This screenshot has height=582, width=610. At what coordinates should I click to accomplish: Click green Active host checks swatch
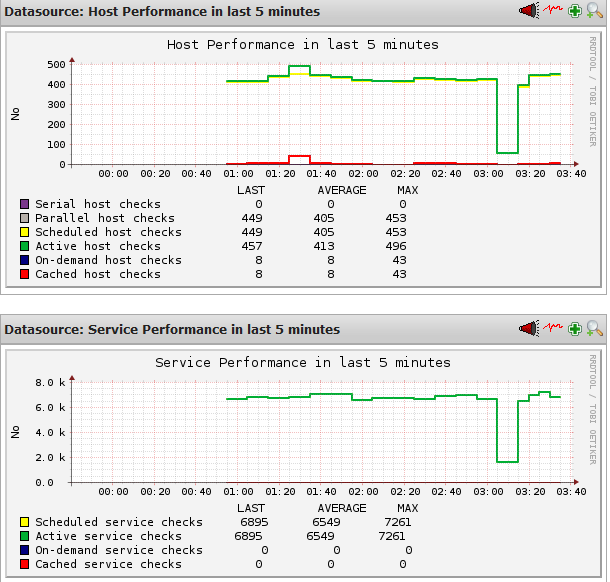pos(25,246)
